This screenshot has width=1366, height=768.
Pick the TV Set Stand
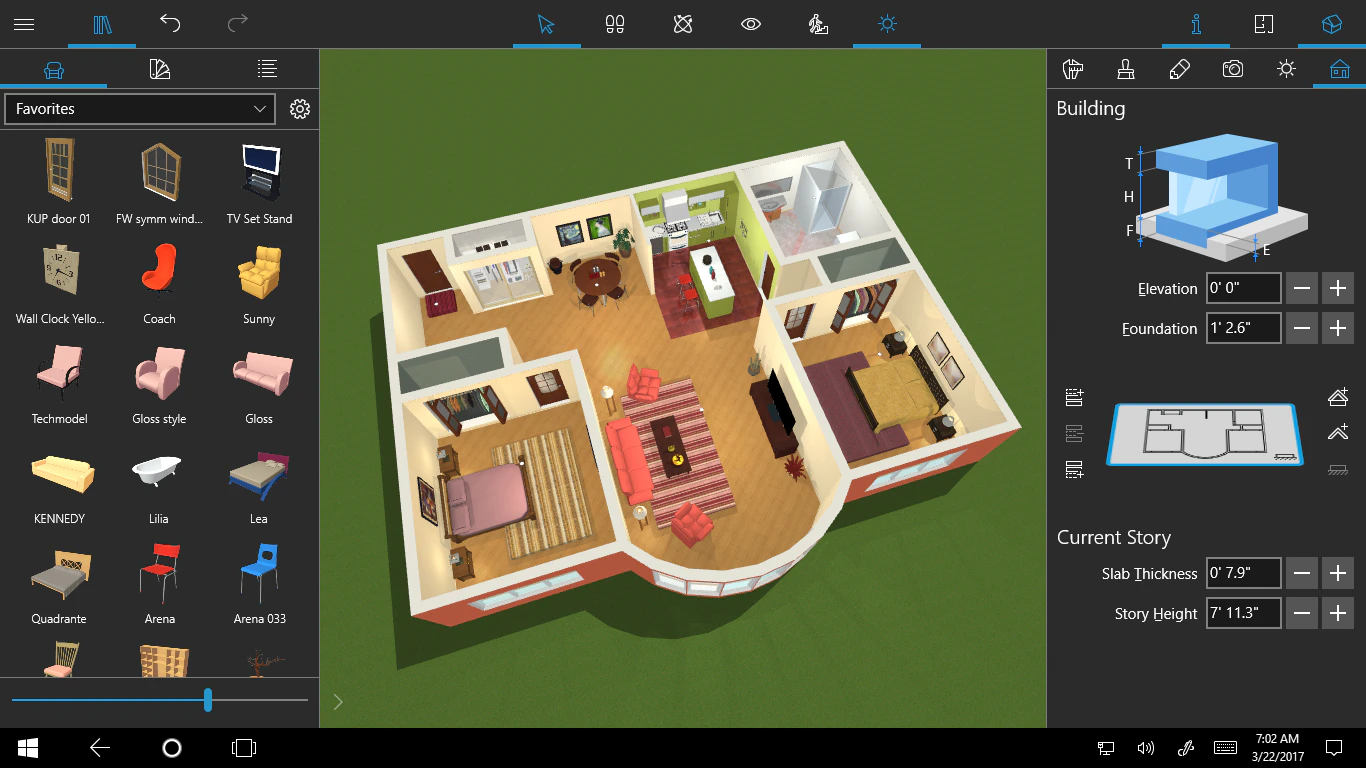[259, 182]
